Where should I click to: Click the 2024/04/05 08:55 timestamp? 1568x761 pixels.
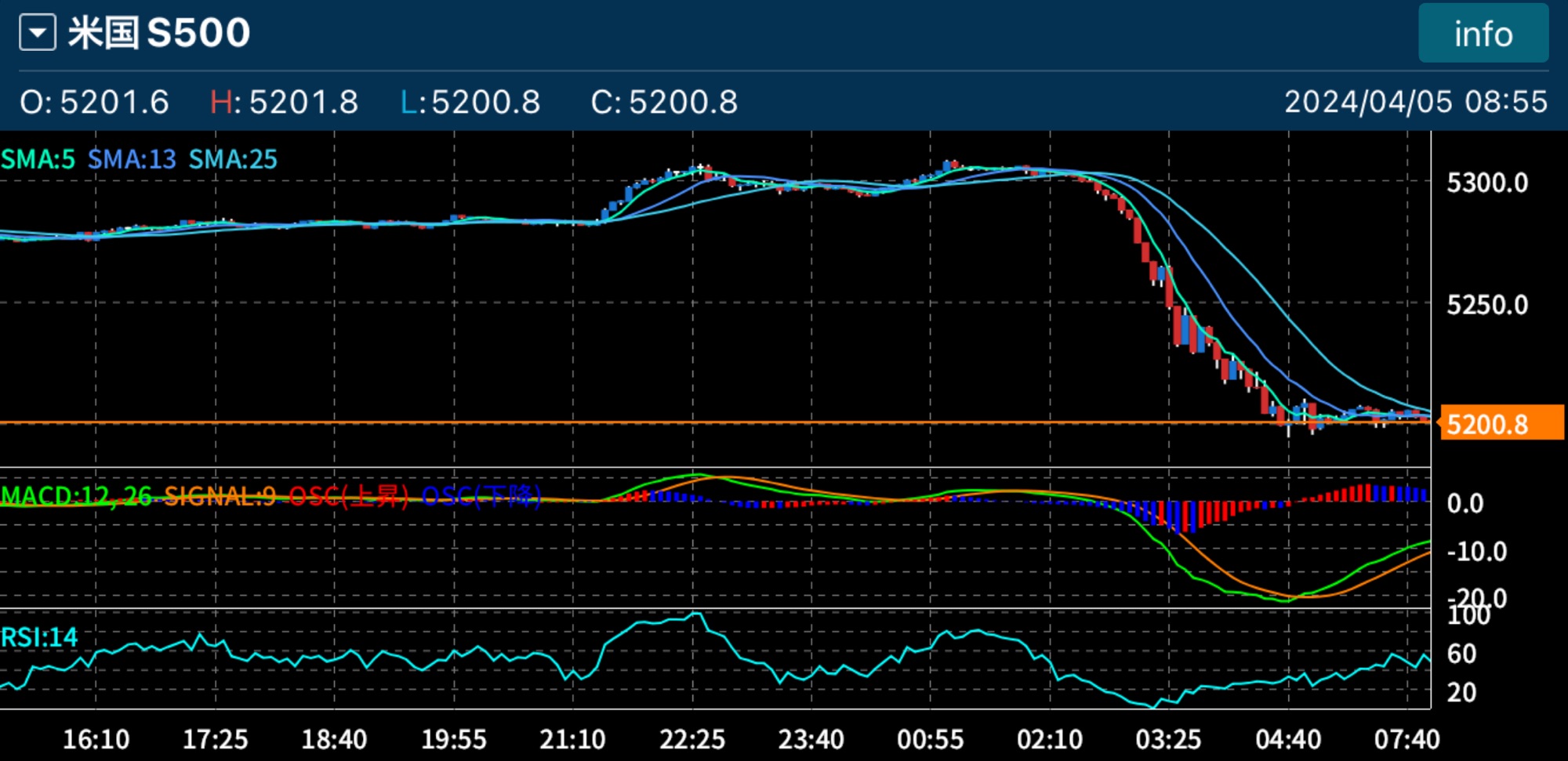coord(1415,102)
